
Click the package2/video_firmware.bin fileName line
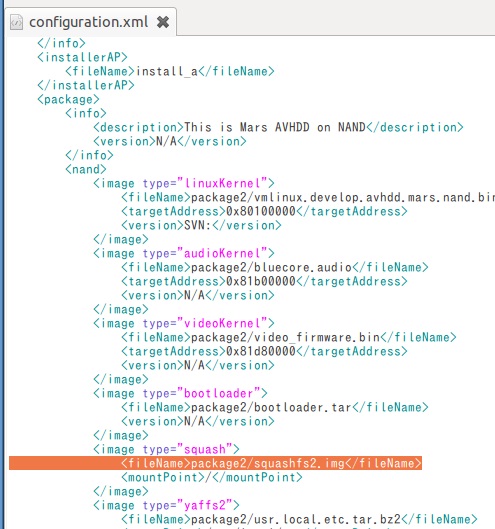coord(289,337)
